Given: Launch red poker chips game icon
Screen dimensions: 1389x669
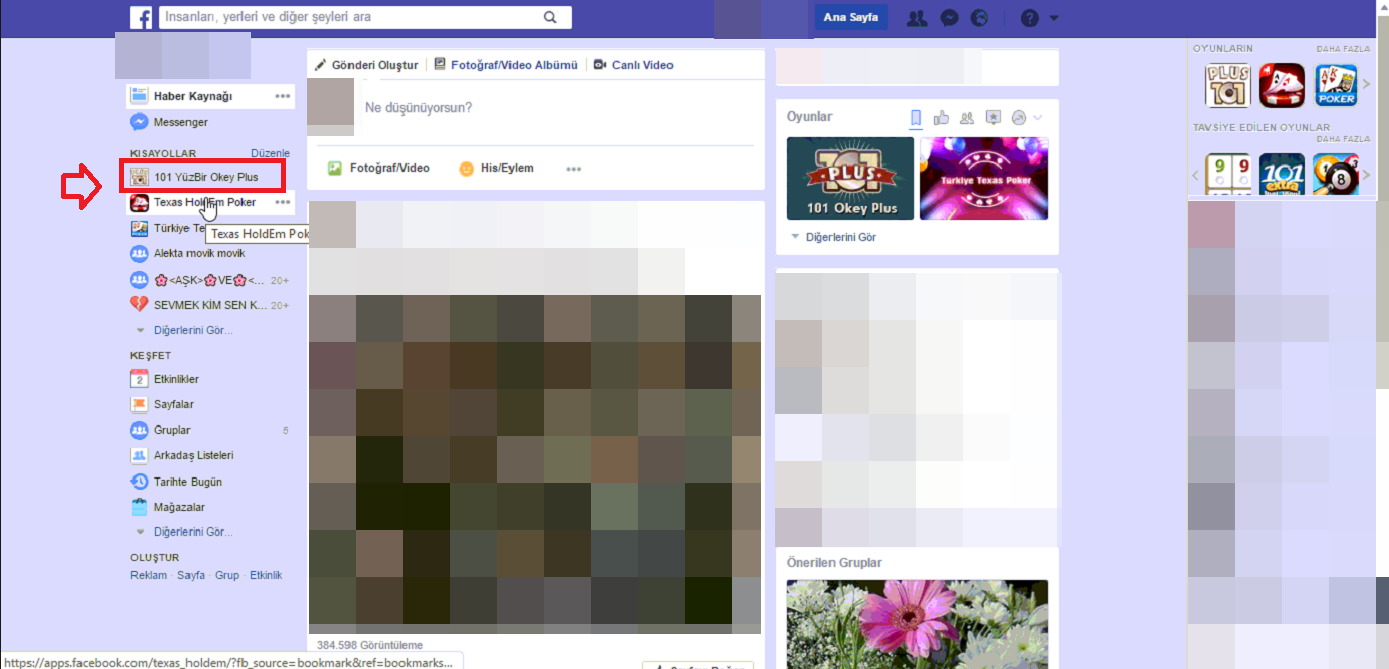Looking at the screenshot, I should tap(1282, 85).
